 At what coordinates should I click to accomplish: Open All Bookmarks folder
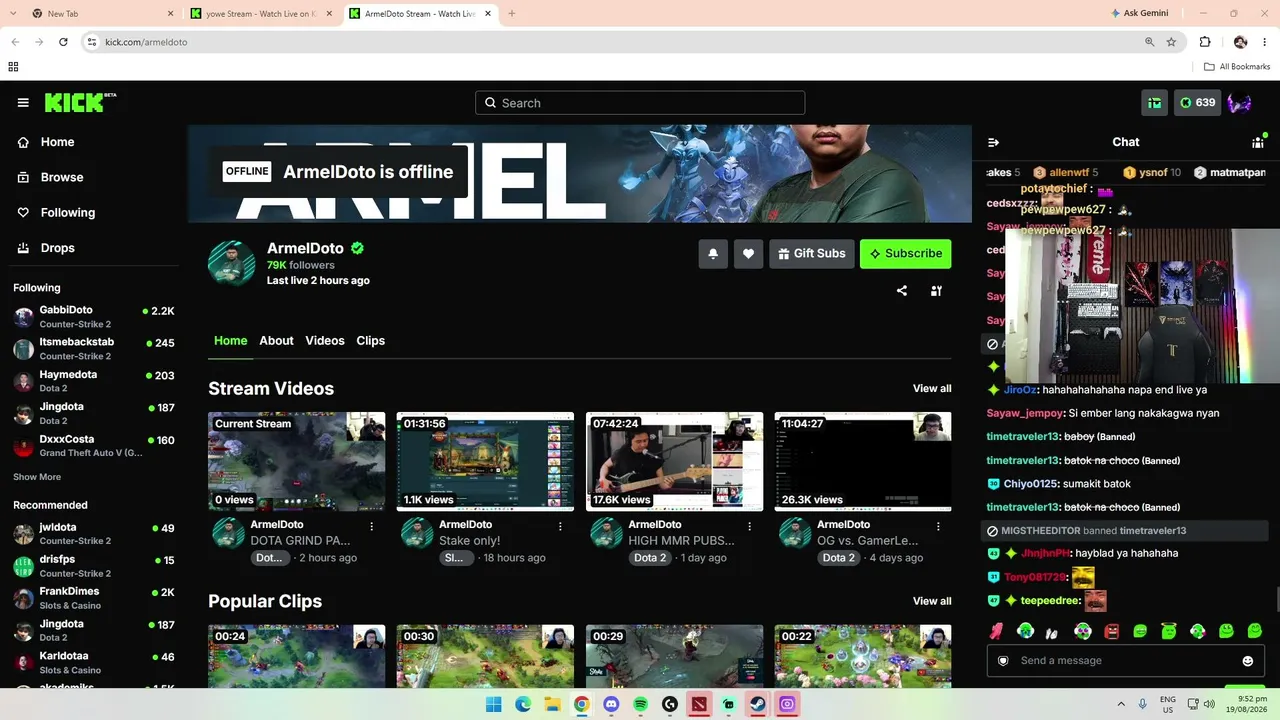coord(1237,67)
